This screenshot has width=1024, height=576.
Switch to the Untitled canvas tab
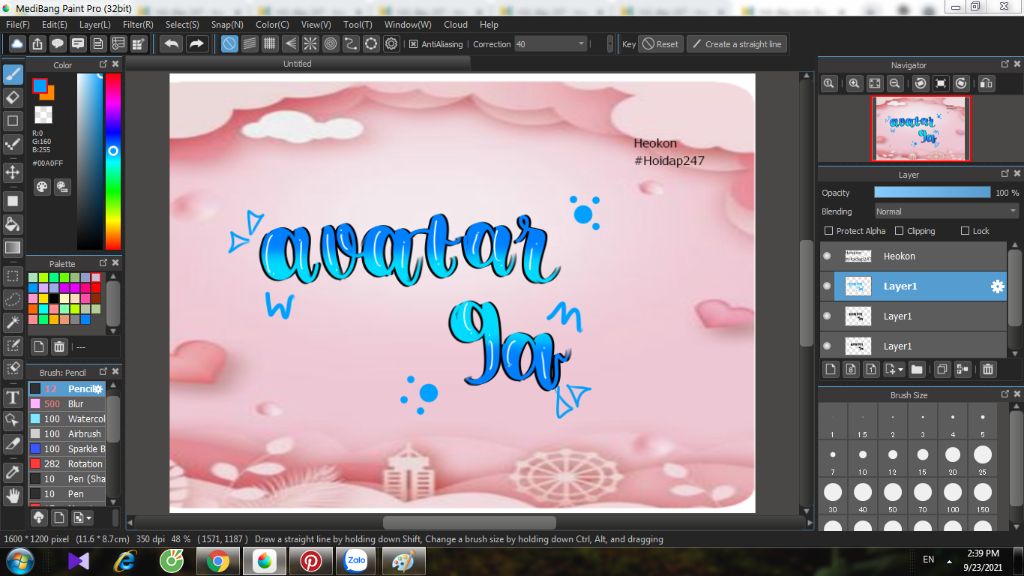297,63
